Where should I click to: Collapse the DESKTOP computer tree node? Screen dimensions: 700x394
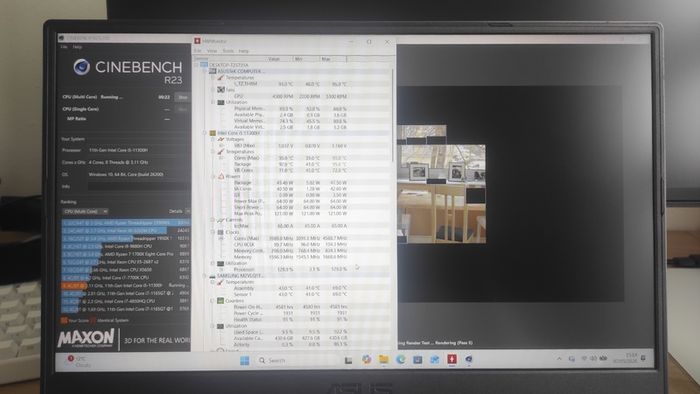click(x=197, y=65)
